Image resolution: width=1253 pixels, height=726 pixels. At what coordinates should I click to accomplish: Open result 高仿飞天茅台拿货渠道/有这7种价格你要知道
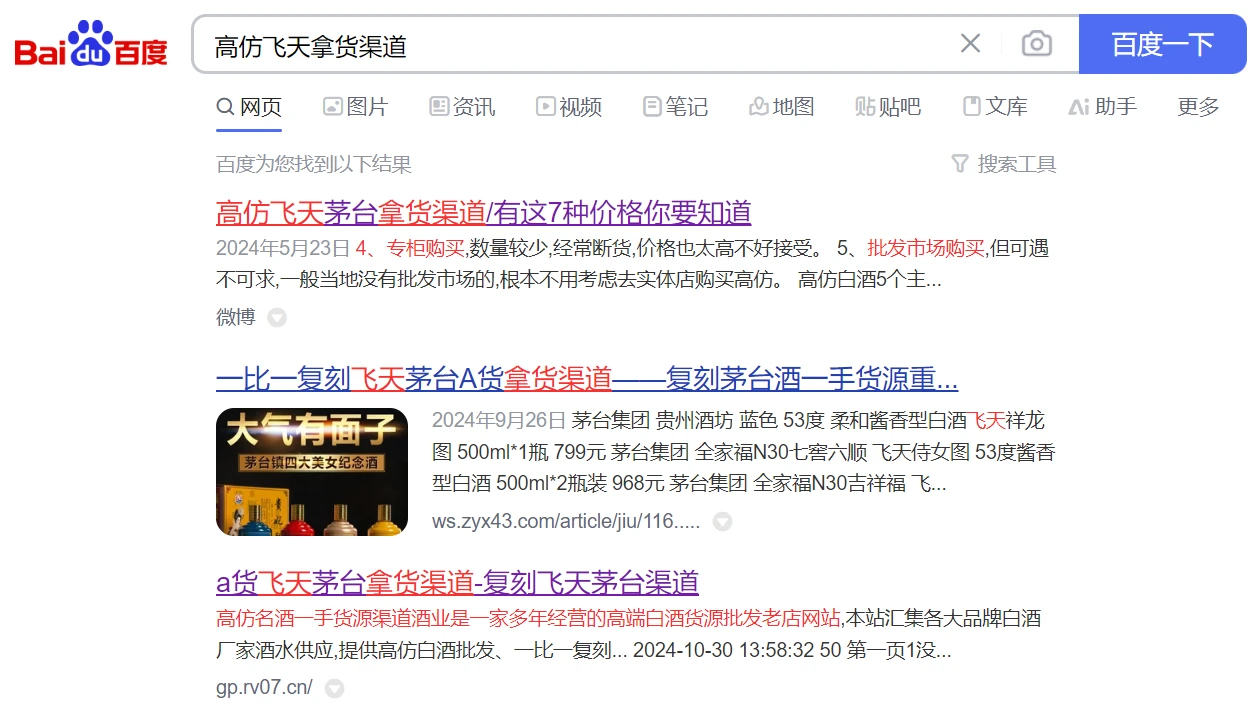(x=483, y=213)
